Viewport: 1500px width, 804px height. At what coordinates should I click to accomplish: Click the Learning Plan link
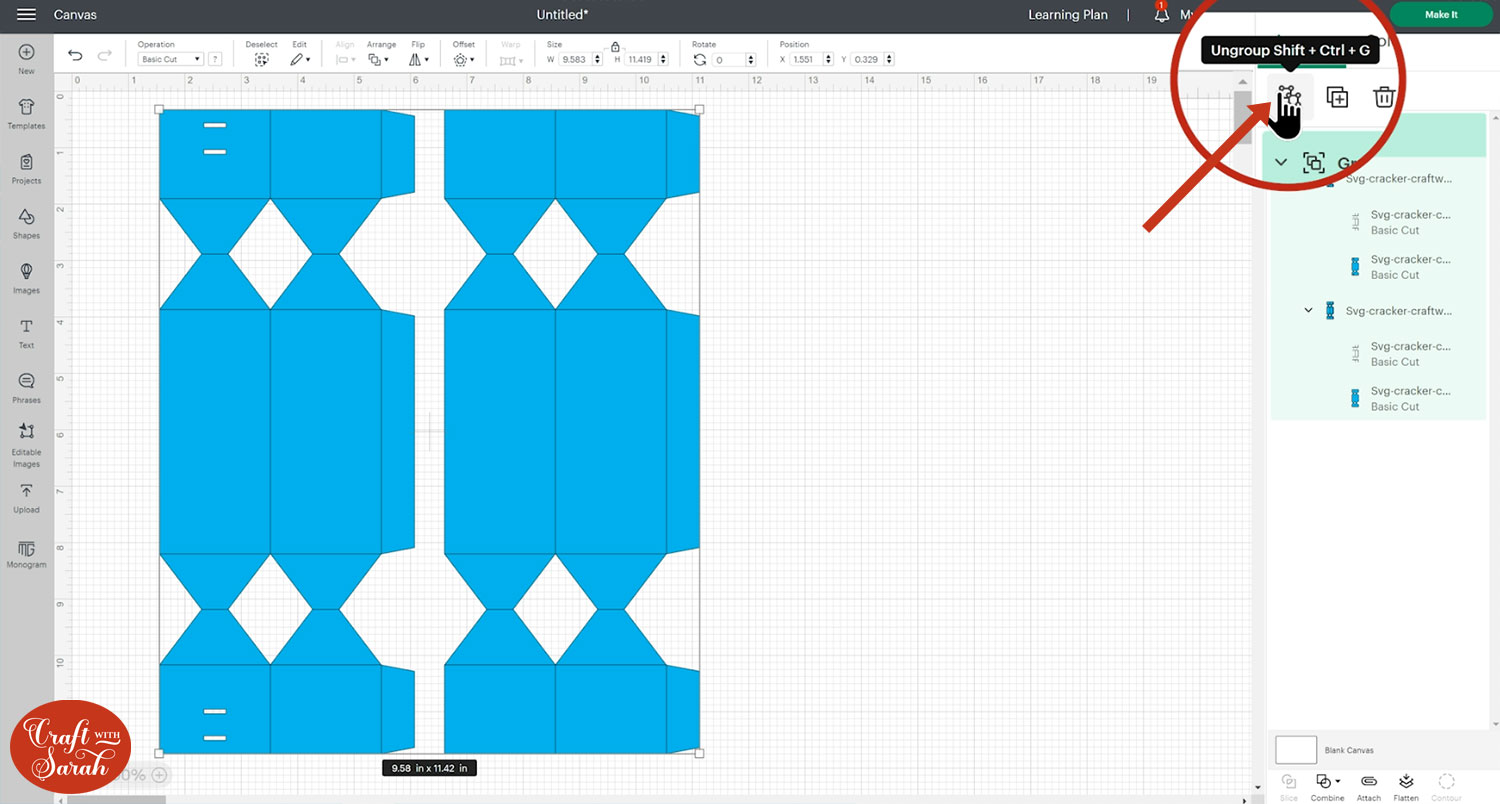(1067, 15)
